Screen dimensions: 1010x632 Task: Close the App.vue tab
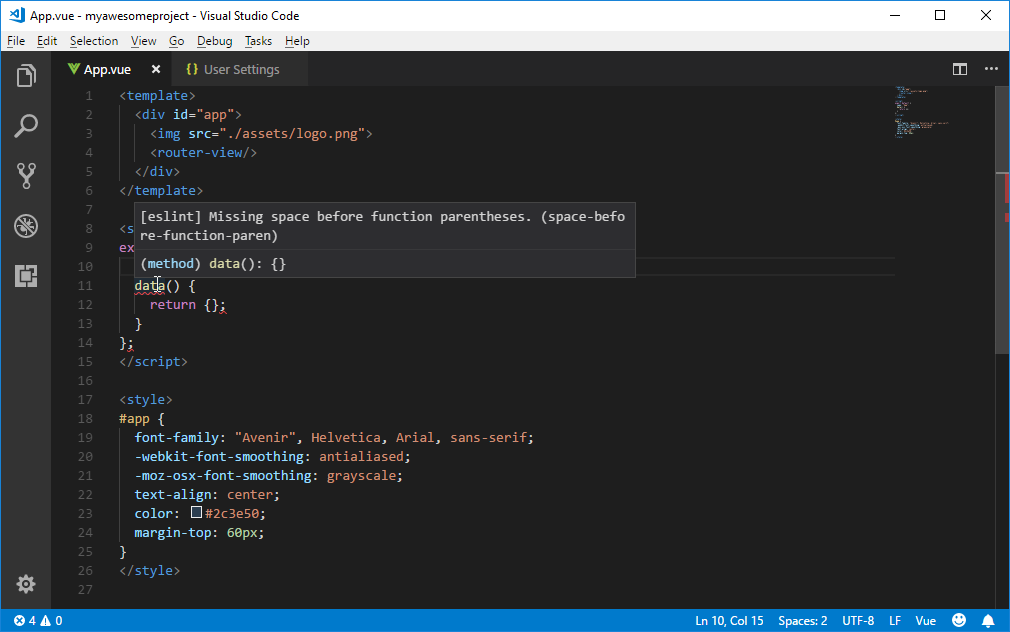[x=156, y=69]
